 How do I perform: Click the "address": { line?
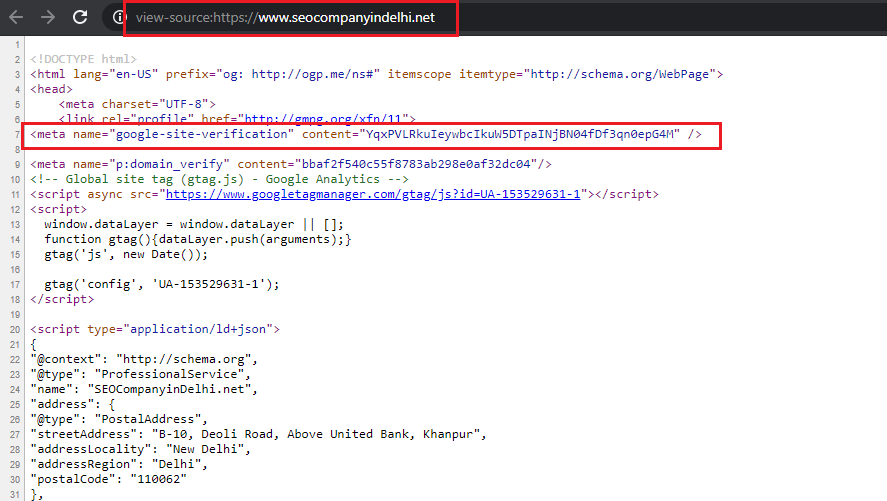pyautogui.click(x=73, y=404)
